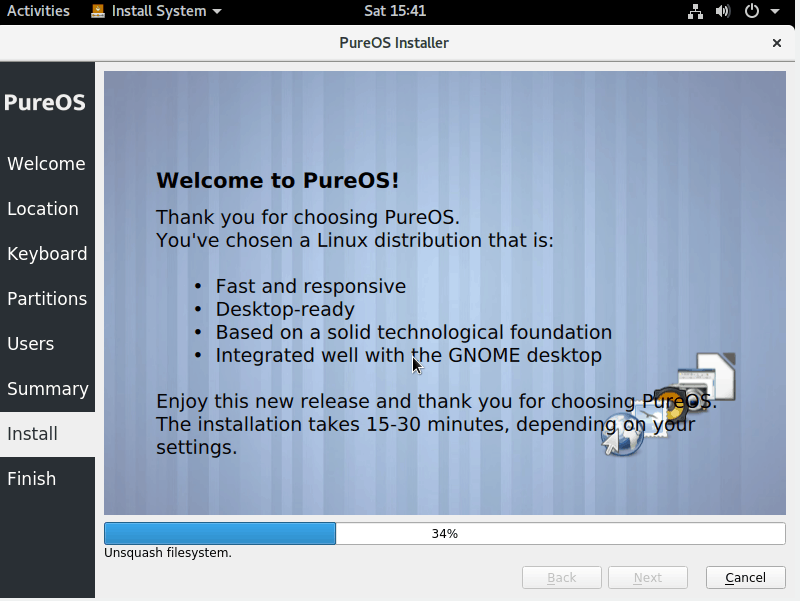The image size is (800, 601).
Task: Select the Keyboard step in sidebar
Action: (x=47, y=254)
